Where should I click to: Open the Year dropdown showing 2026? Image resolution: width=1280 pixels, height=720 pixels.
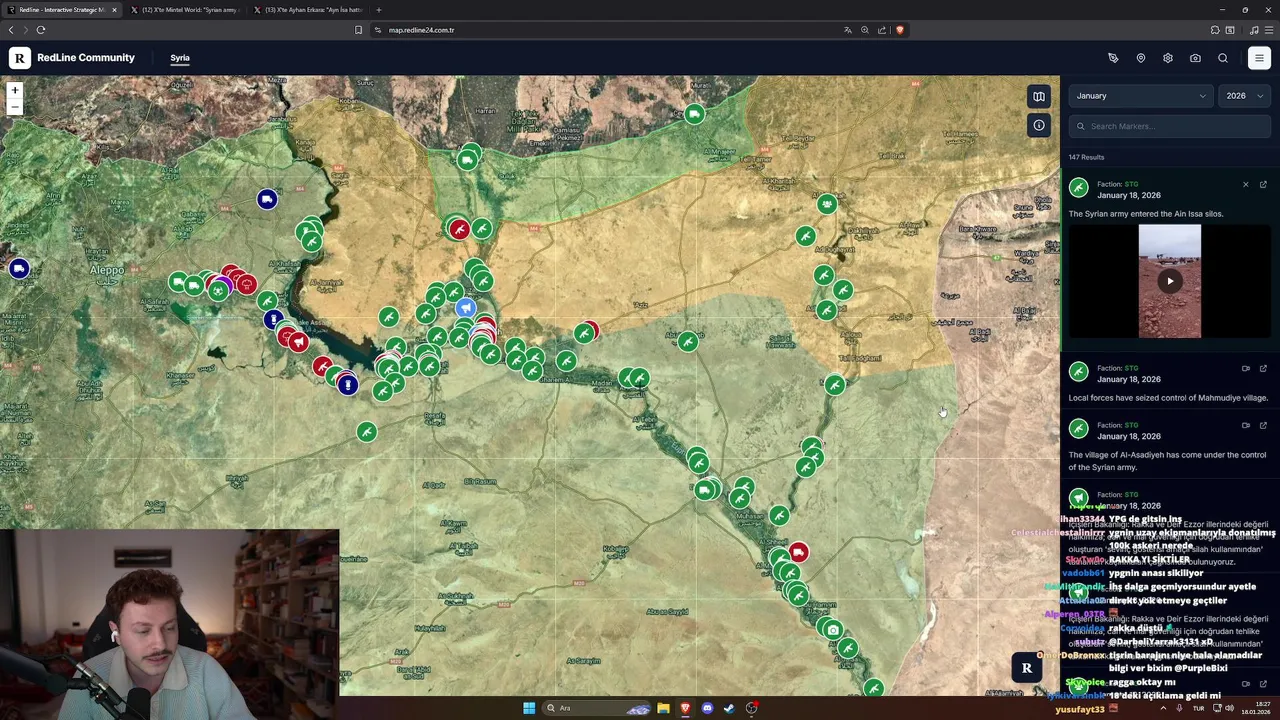1245,96
